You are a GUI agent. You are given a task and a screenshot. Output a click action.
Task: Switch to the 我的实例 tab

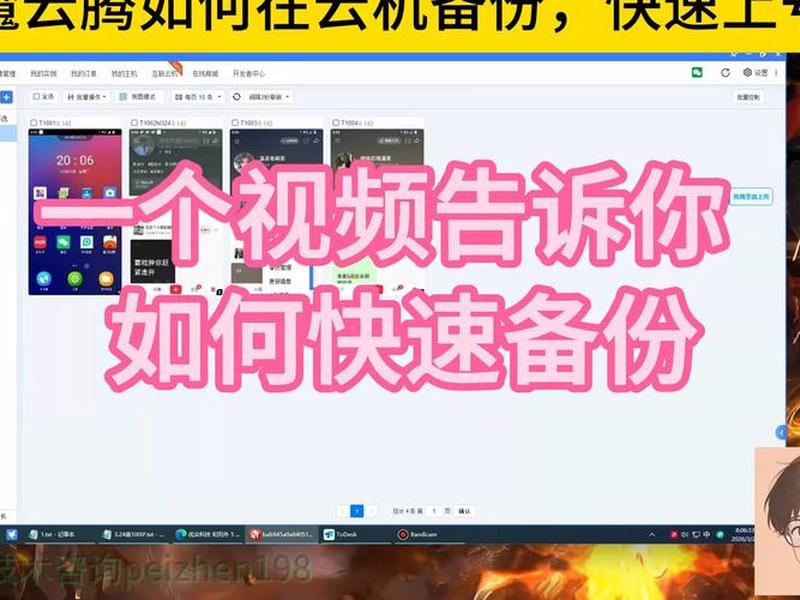point(43,73)
